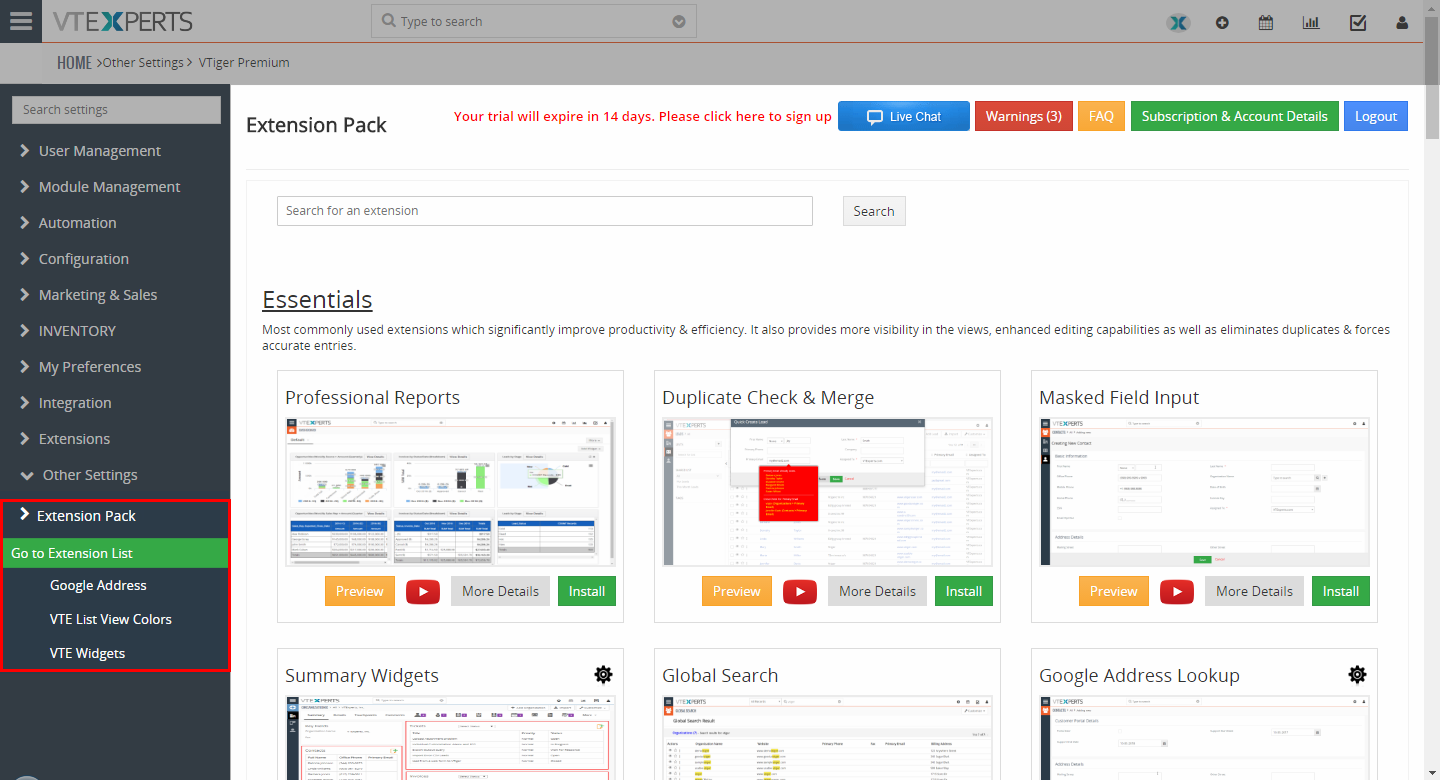Click the Type to search field
Image resolution: width=1440 pixels, height=780 pixels.
tap(534, 21)
